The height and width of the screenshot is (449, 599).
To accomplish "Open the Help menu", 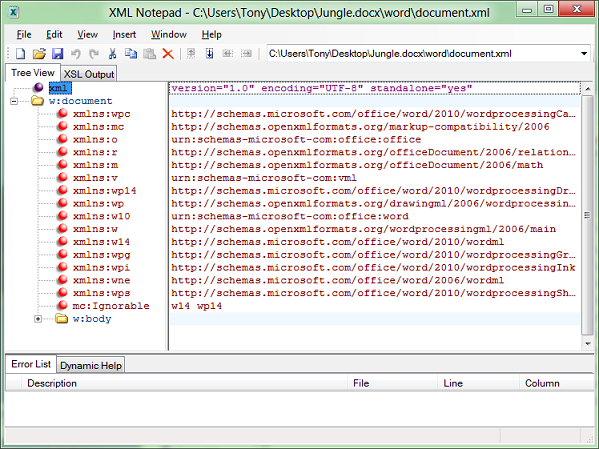I will point(212,35).
